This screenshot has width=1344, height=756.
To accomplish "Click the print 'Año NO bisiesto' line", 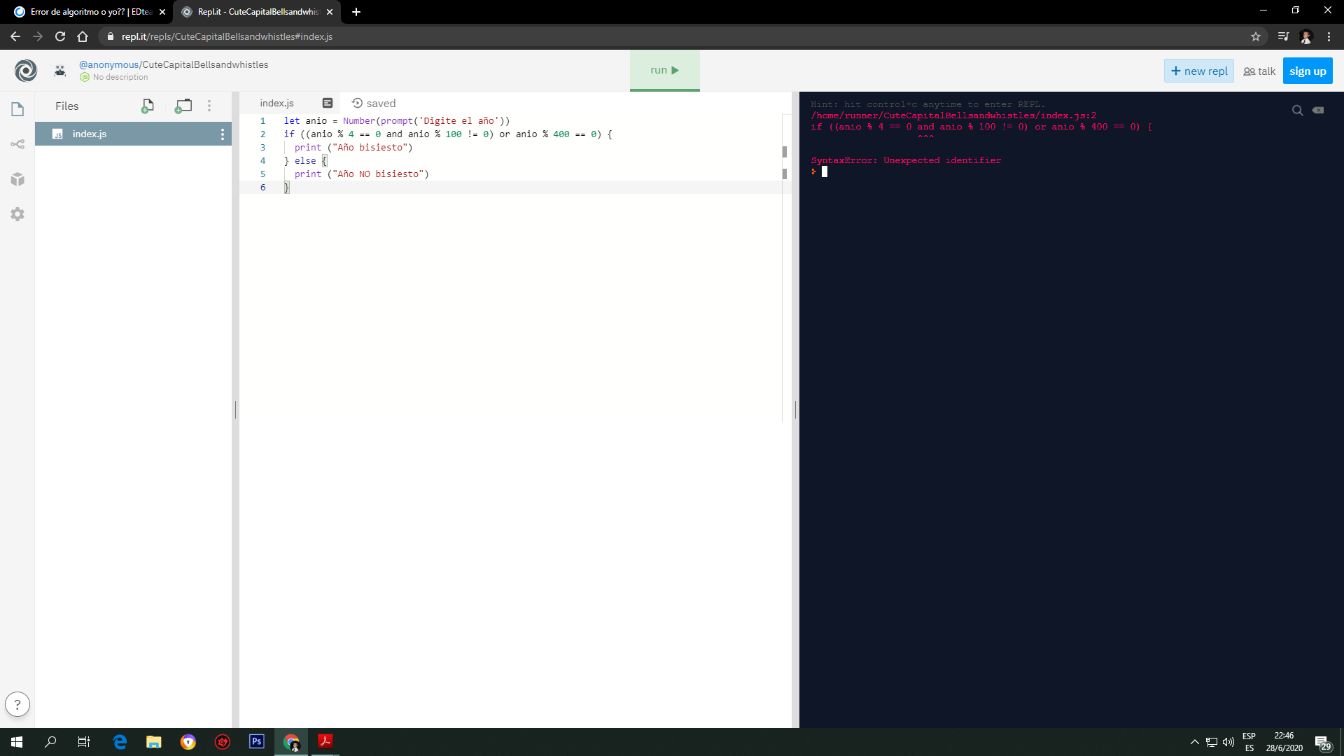I will point(361,174).
